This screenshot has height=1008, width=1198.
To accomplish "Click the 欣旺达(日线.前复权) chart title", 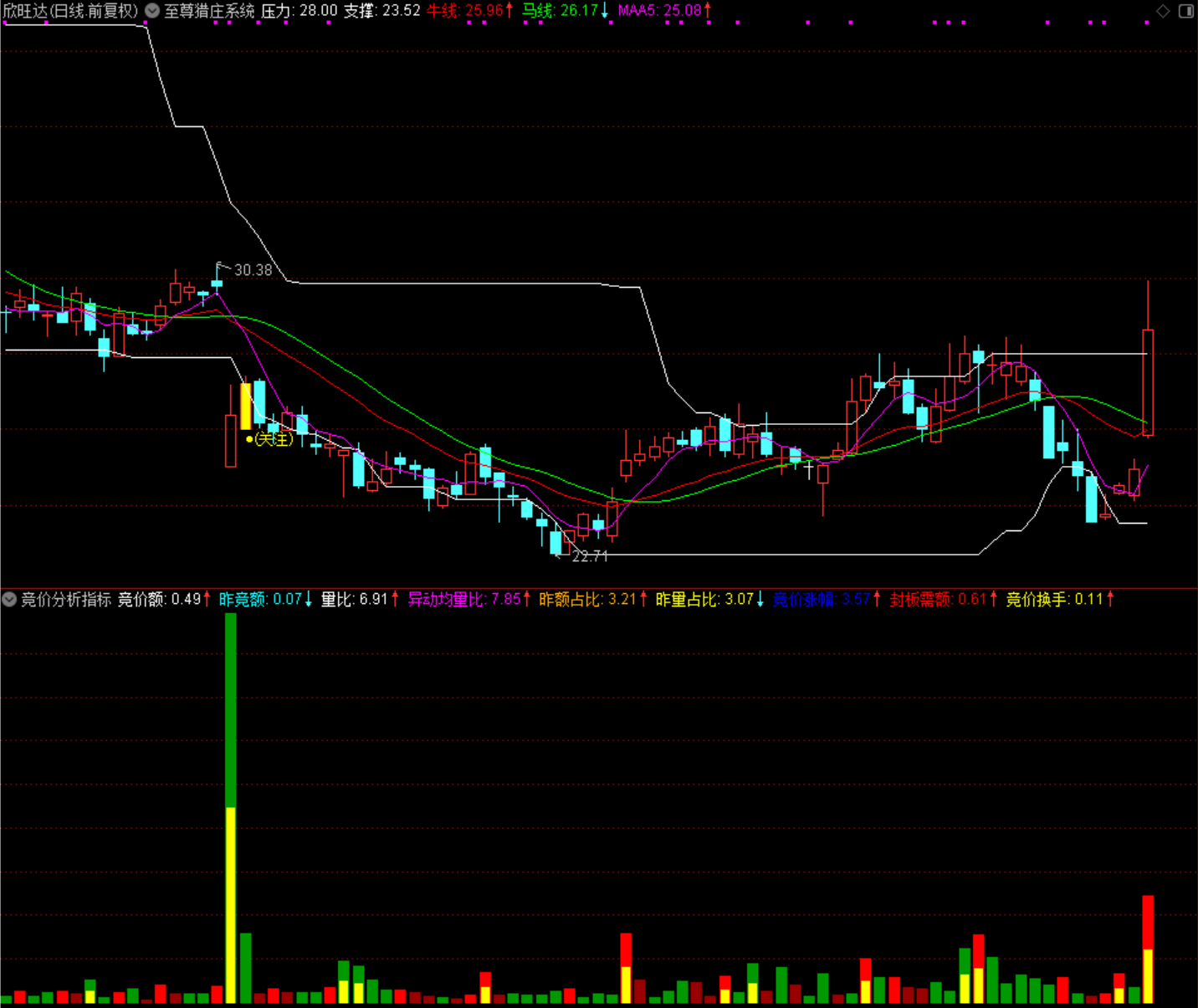I will coord(70,11).
